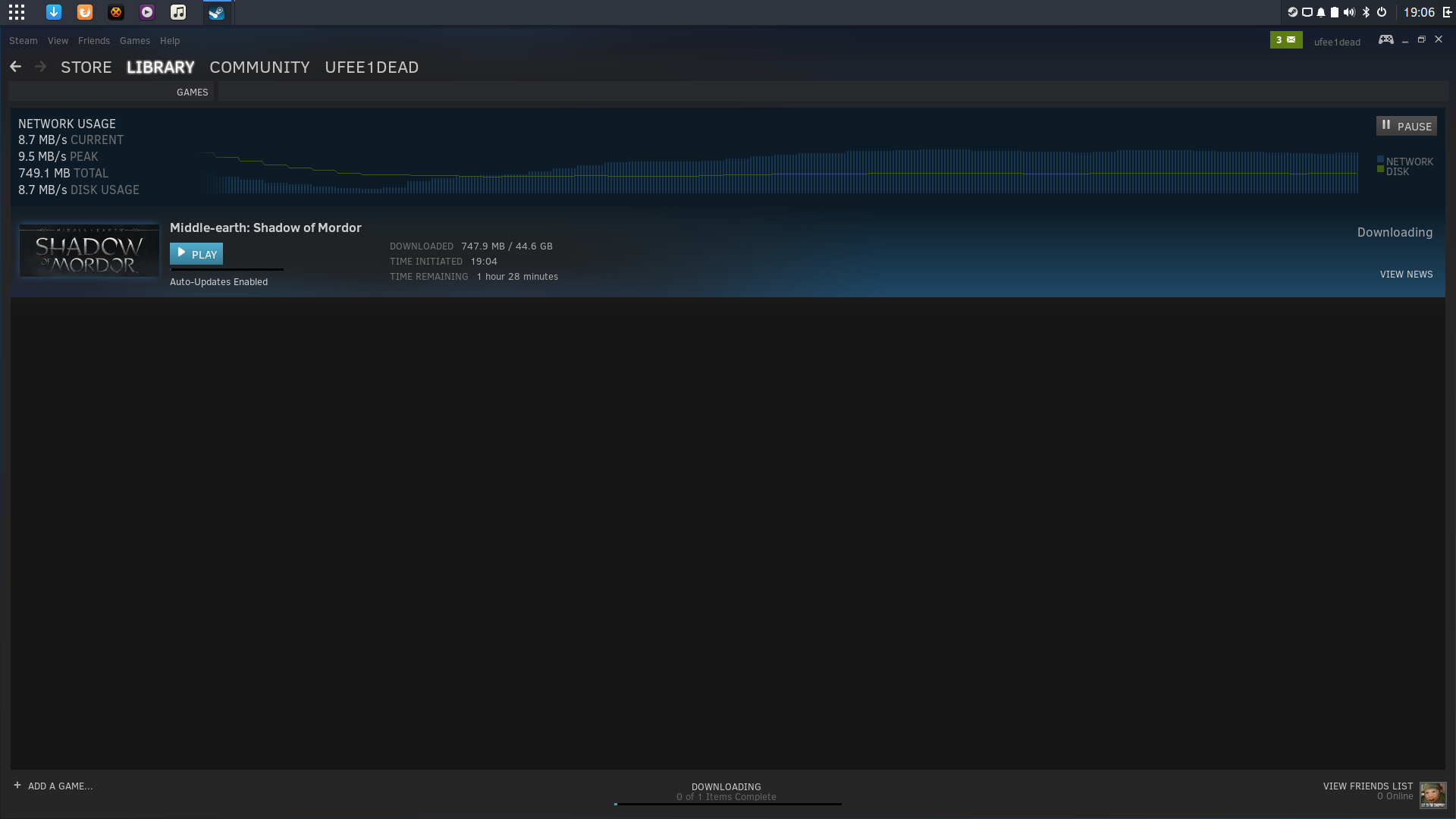The width and height of the screenshot is (1456, 819).
Task: Click the bottom overall download progress bar
Action: click(x=728, y=804)
